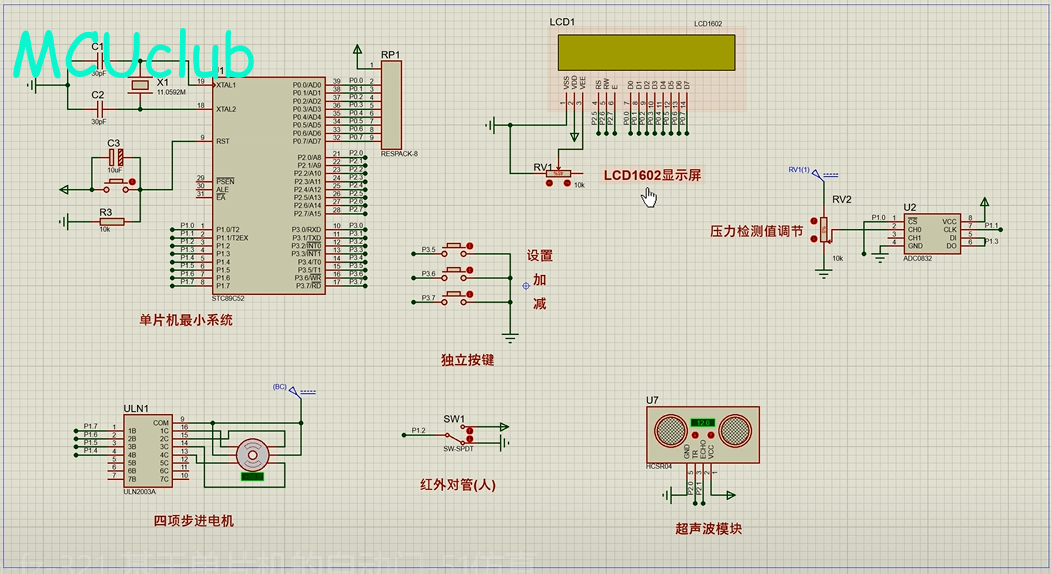Click the MCUclub logo watermark
The image size is (1051, 574).
(x=133, y=55)
